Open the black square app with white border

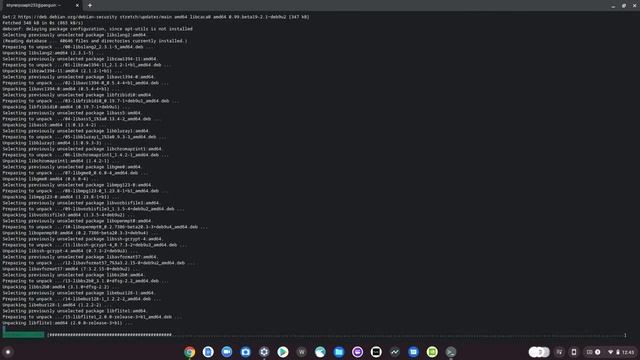click(376, 352)
